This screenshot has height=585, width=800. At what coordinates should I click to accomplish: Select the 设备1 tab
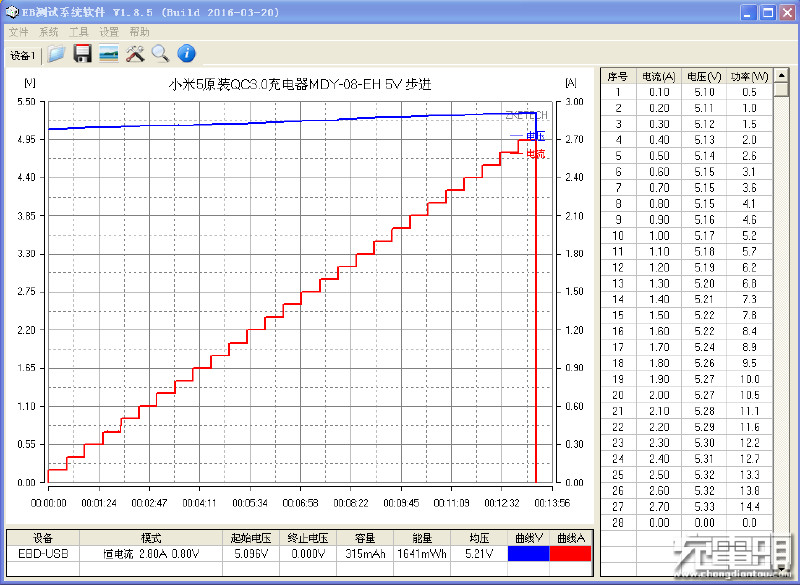pos(22,56)
